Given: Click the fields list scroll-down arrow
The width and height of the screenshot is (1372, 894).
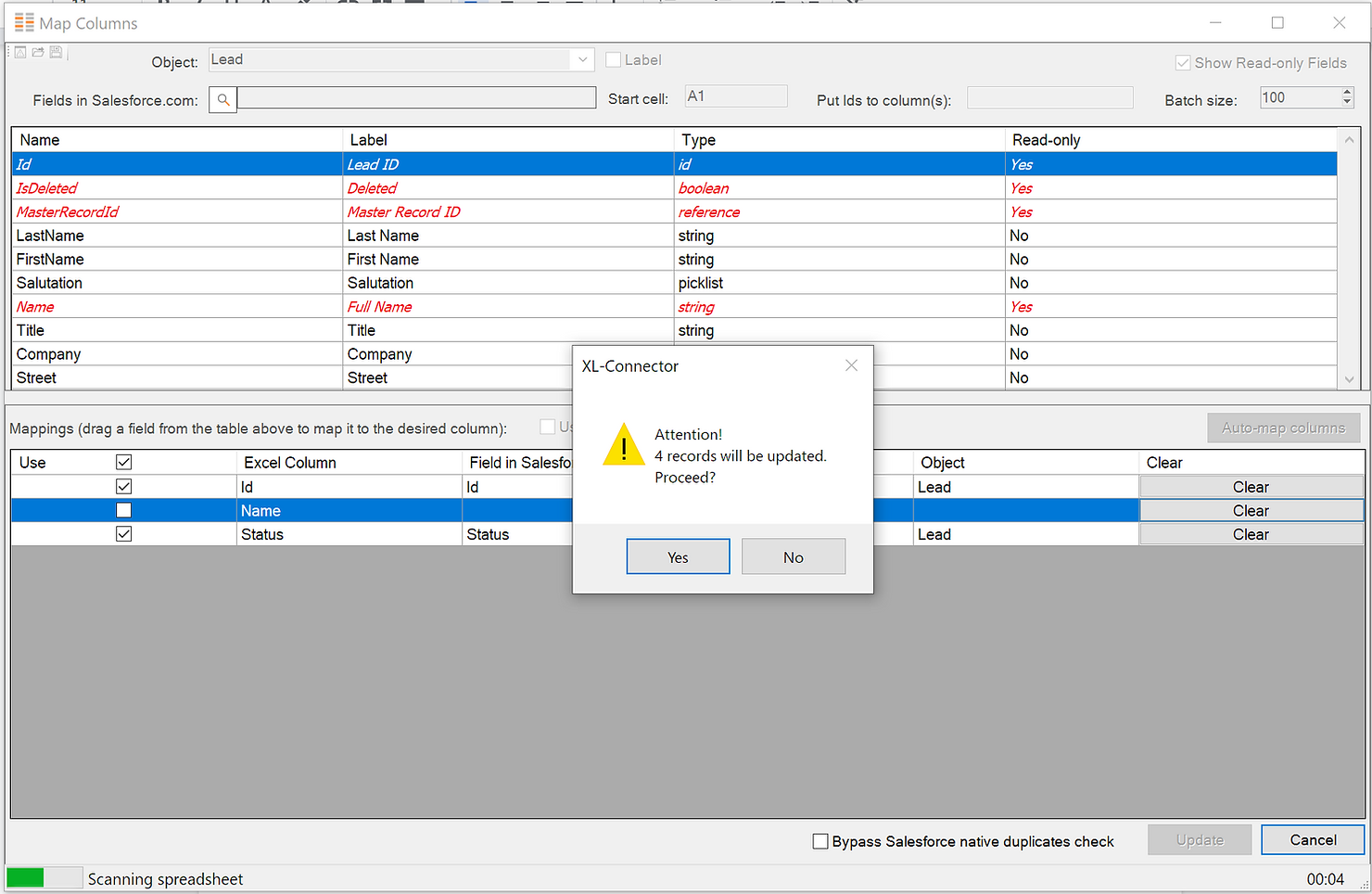Looking at the screenshot, I should [1349, 378].
